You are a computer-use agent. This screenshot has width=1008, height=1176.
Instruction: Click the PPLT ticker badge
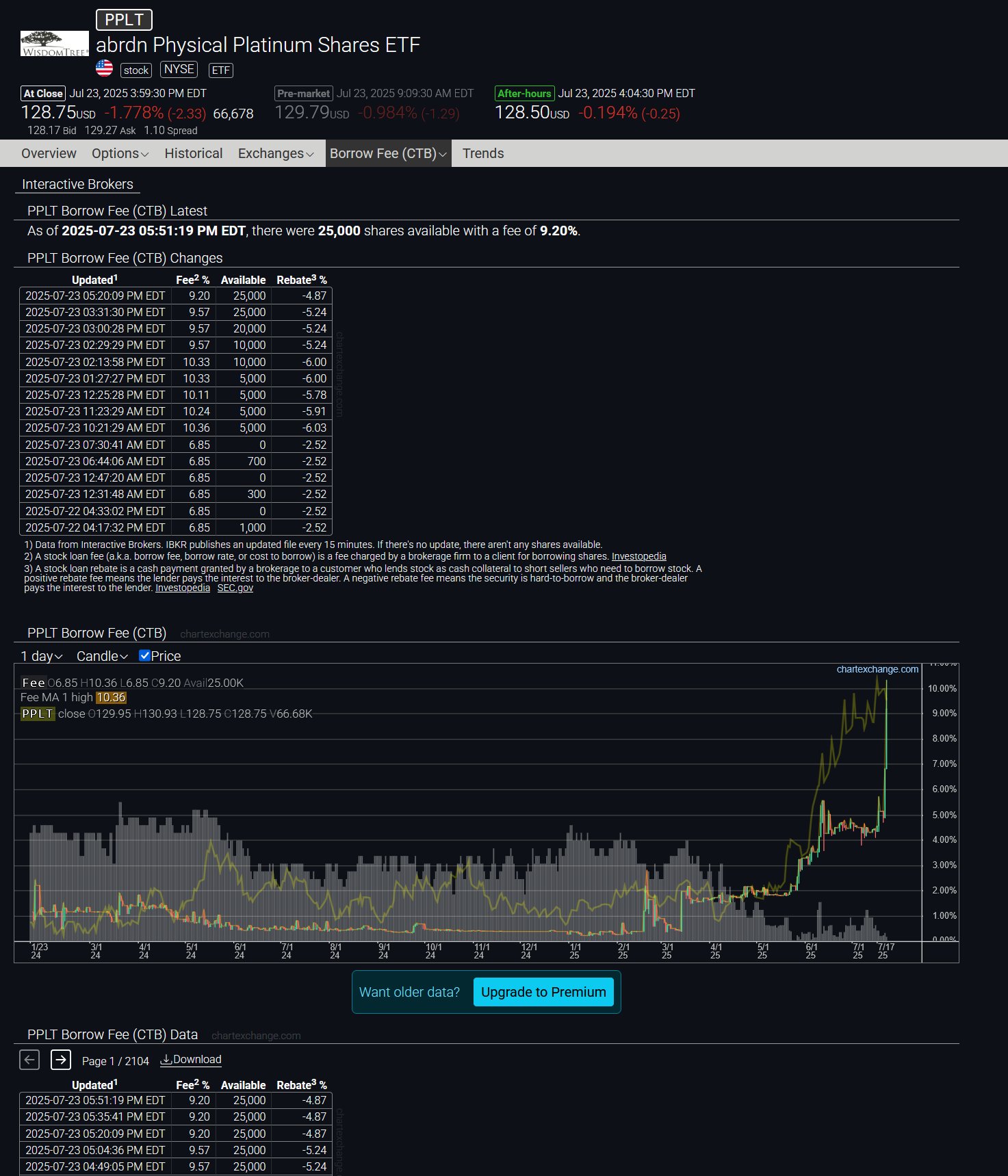[x=124, y=20]
